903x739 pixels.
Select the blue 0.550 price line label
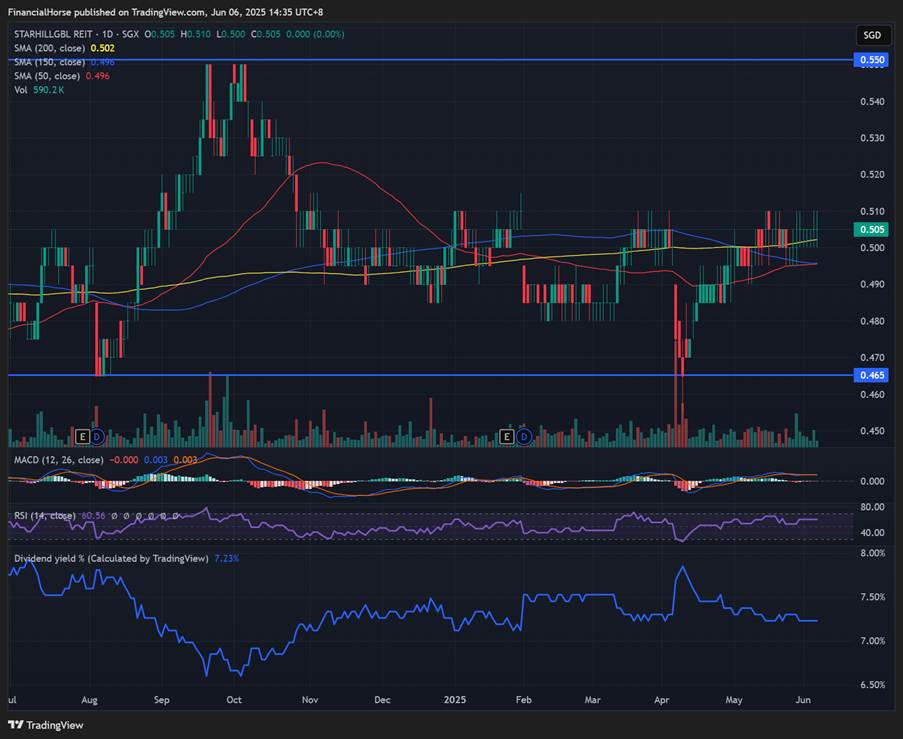click(x=872, y=60)
